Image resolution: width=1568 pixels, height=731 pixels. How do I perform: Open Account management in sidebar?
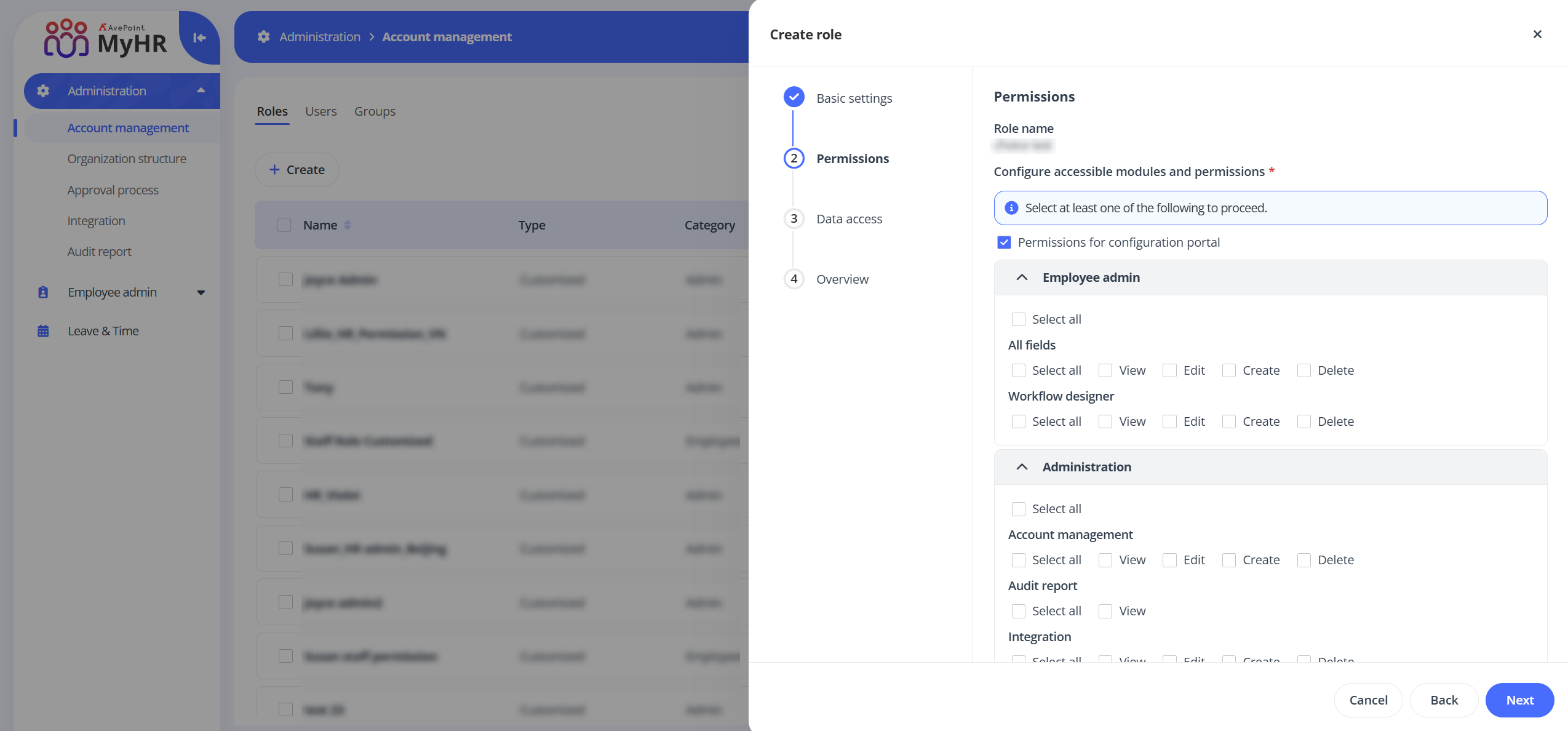pyautogui.click(x=128, y=128)
